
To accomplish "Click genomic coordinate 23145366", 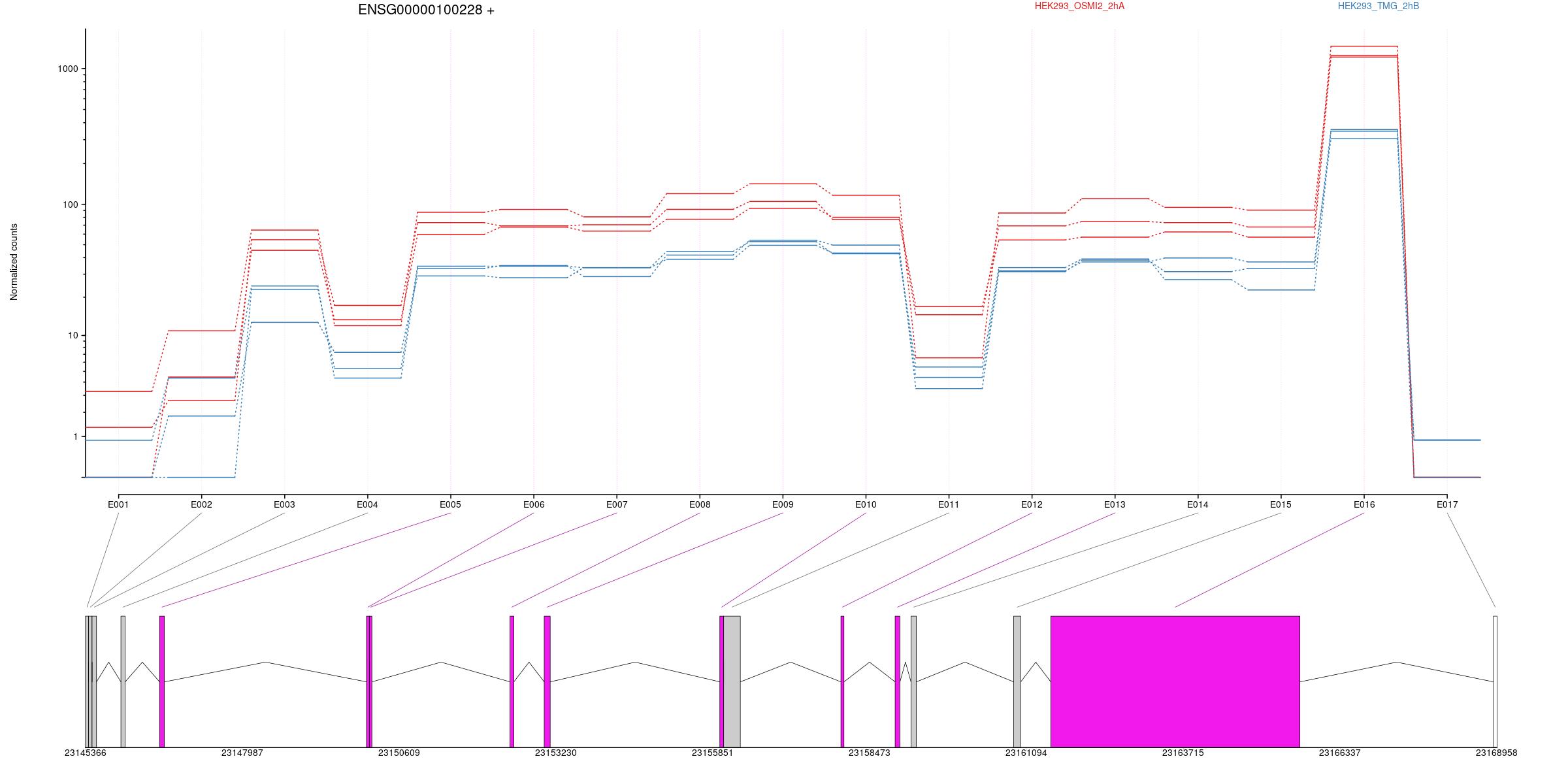I will coord(86,753).
